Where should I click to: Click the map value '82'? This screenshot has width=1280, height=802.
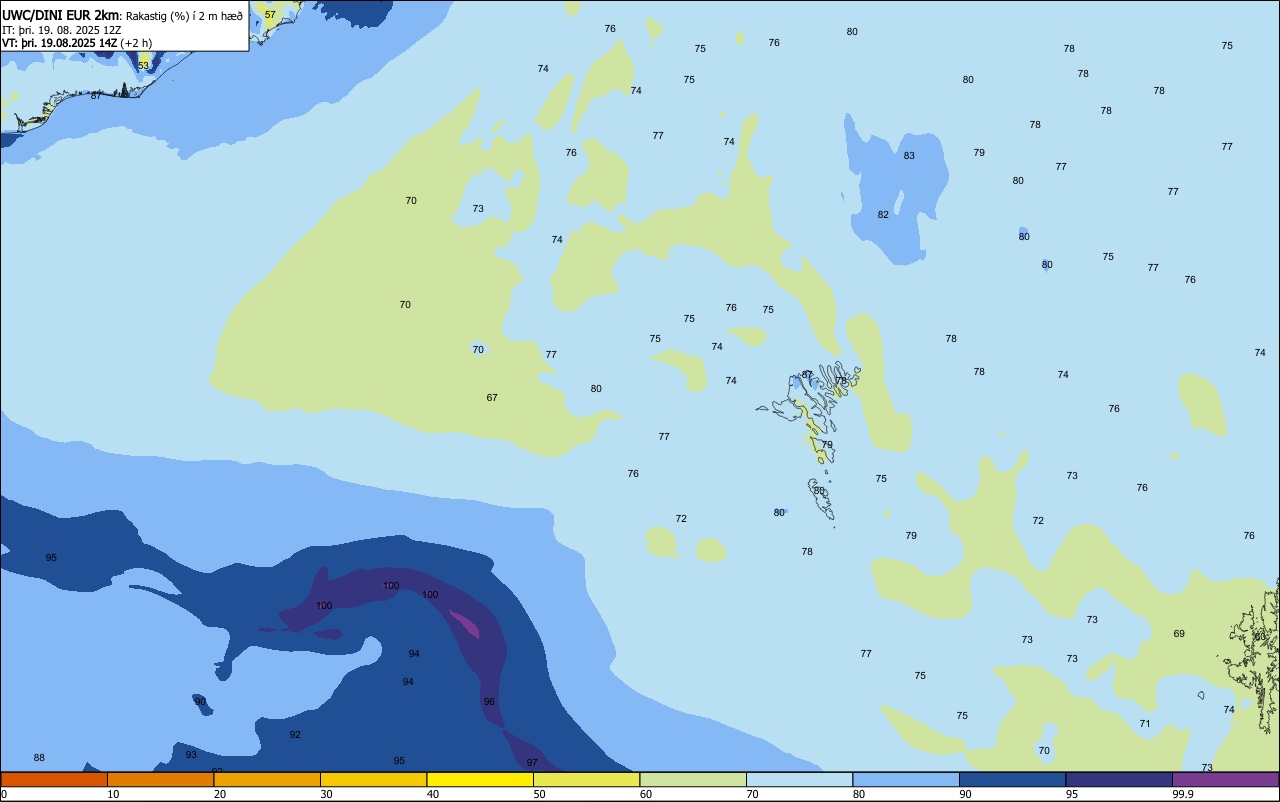(x=883, y=215)
